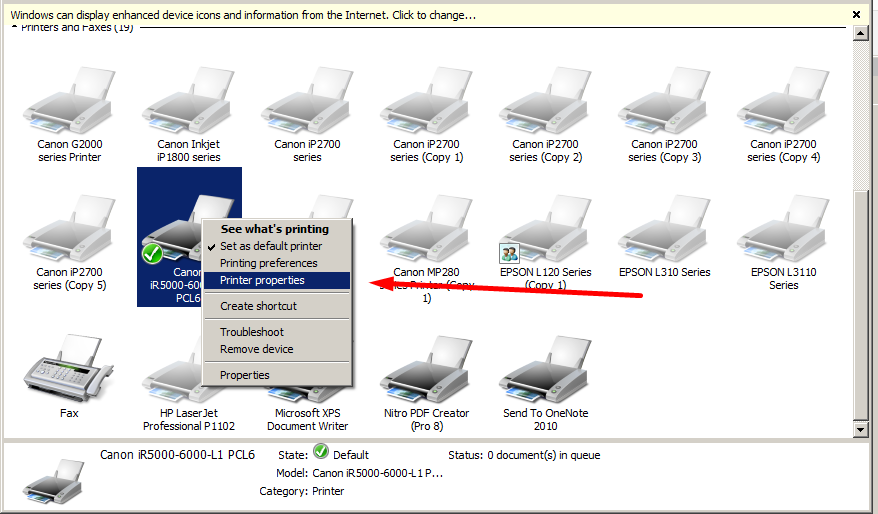Open Properties at bottom of context menu

click(277, 375)
